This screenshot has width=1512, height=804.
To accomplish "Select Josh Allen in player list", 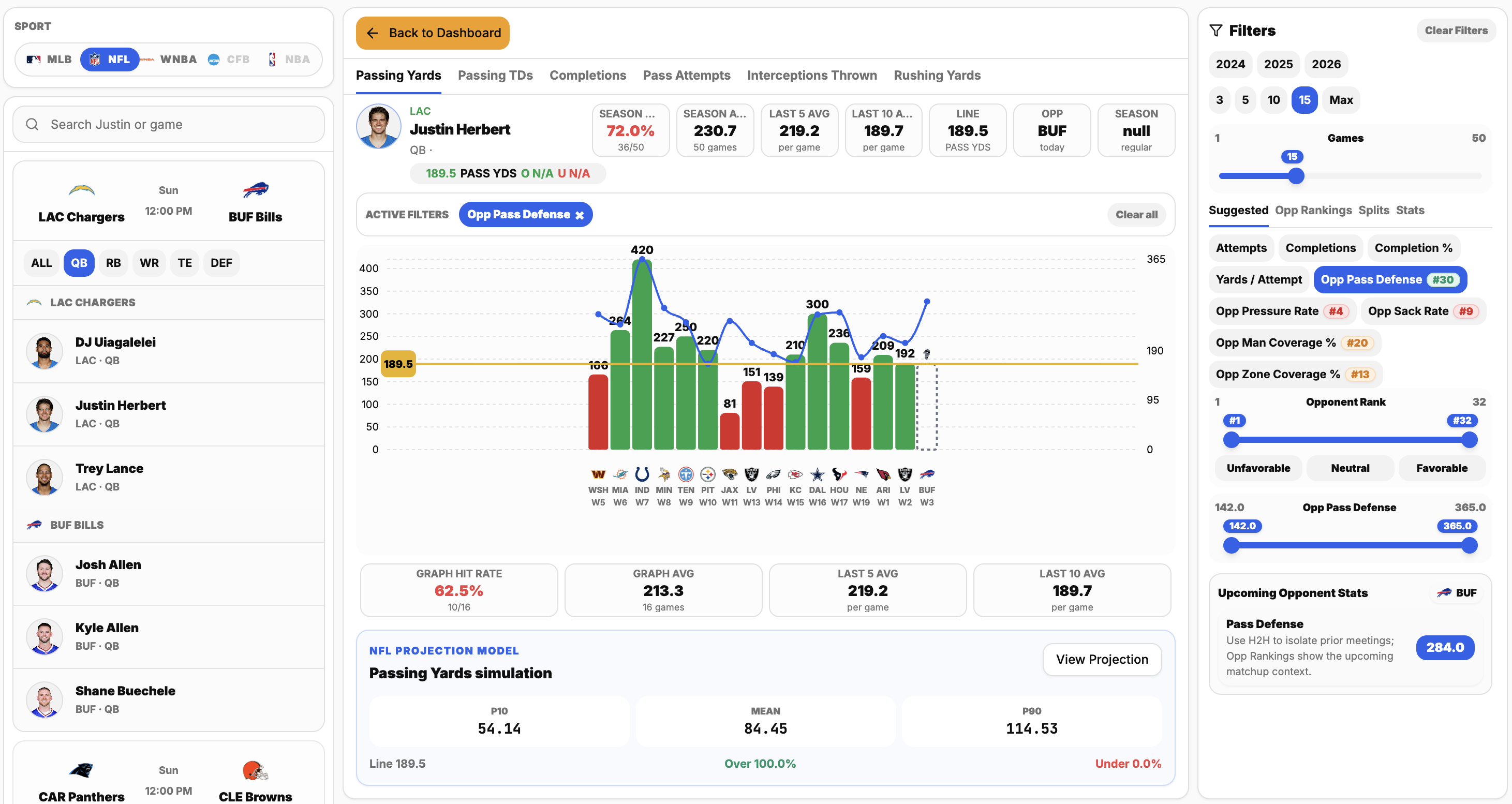I will (169, 573).
